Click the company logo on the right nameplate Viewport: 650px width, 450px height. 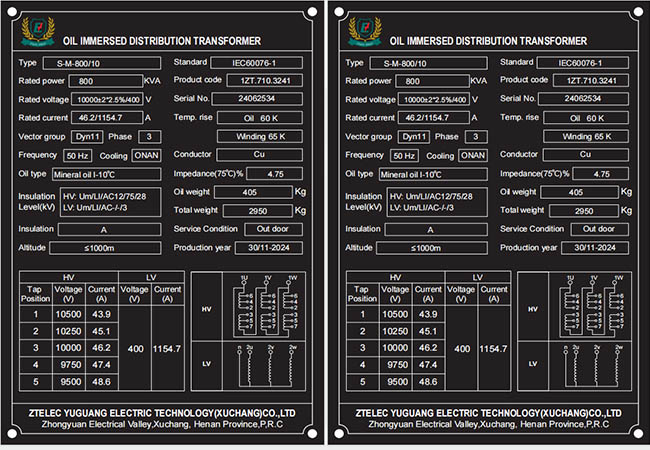click(x=364, y=31)
